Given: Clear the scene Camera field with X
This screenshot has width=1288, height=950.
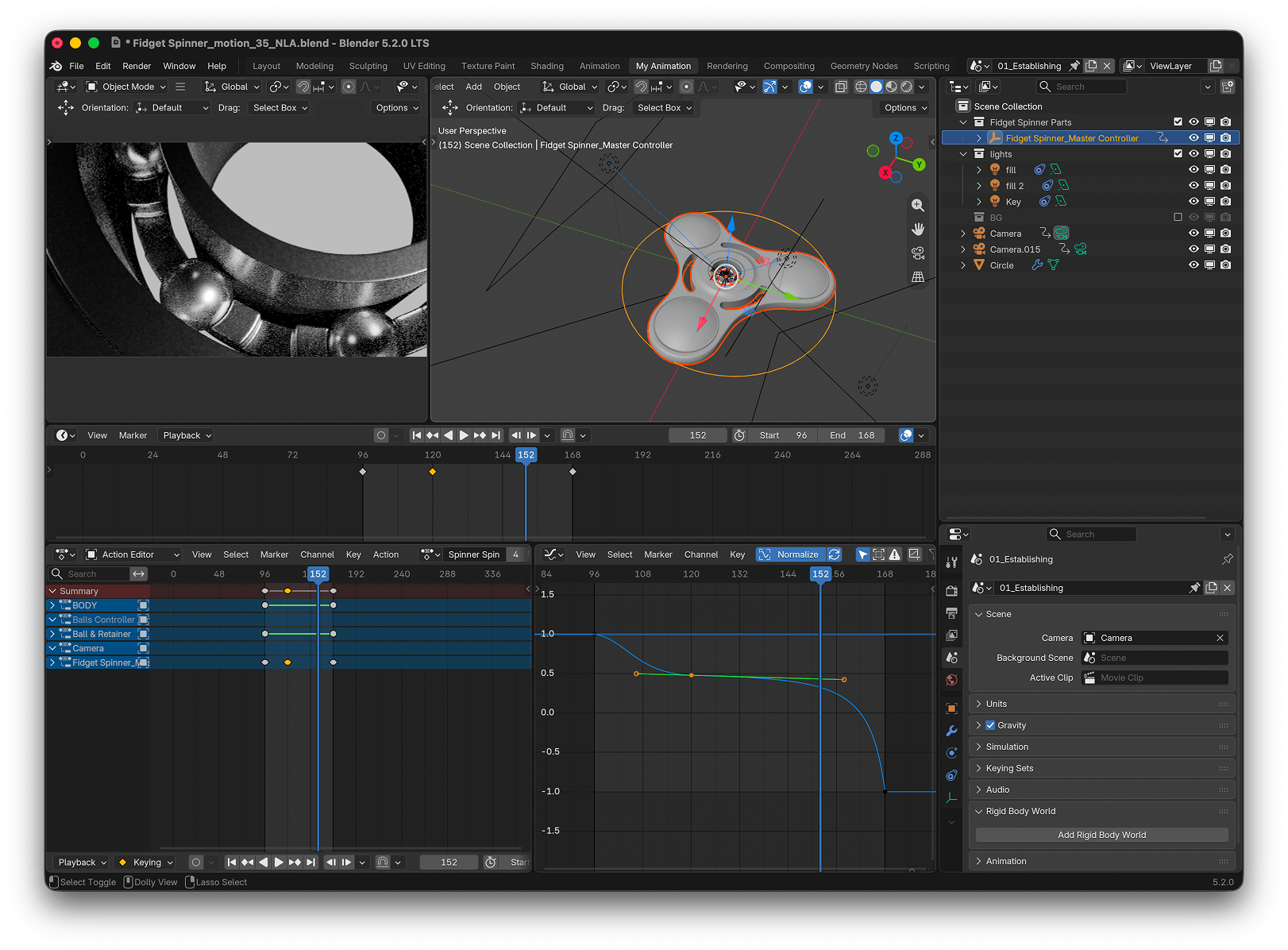Looking at the screenshot, I should tap(1220, 638).
